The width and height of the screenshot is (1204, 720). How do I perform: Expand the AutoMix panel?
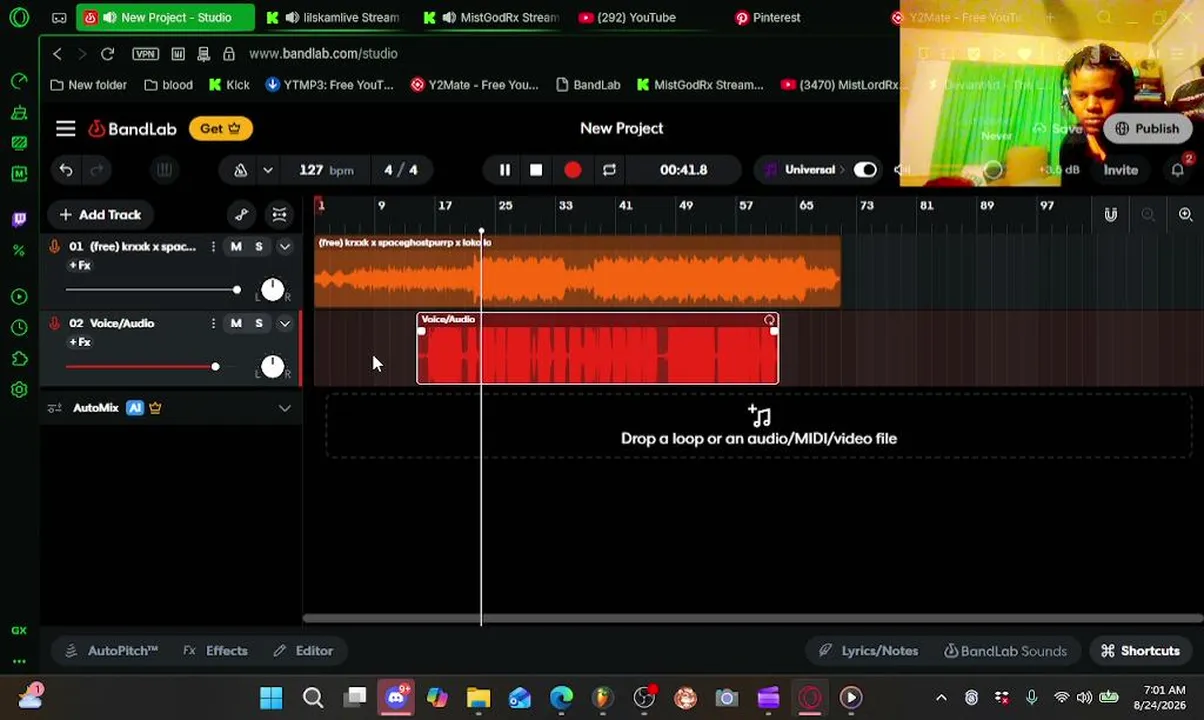tap(285, 408)
